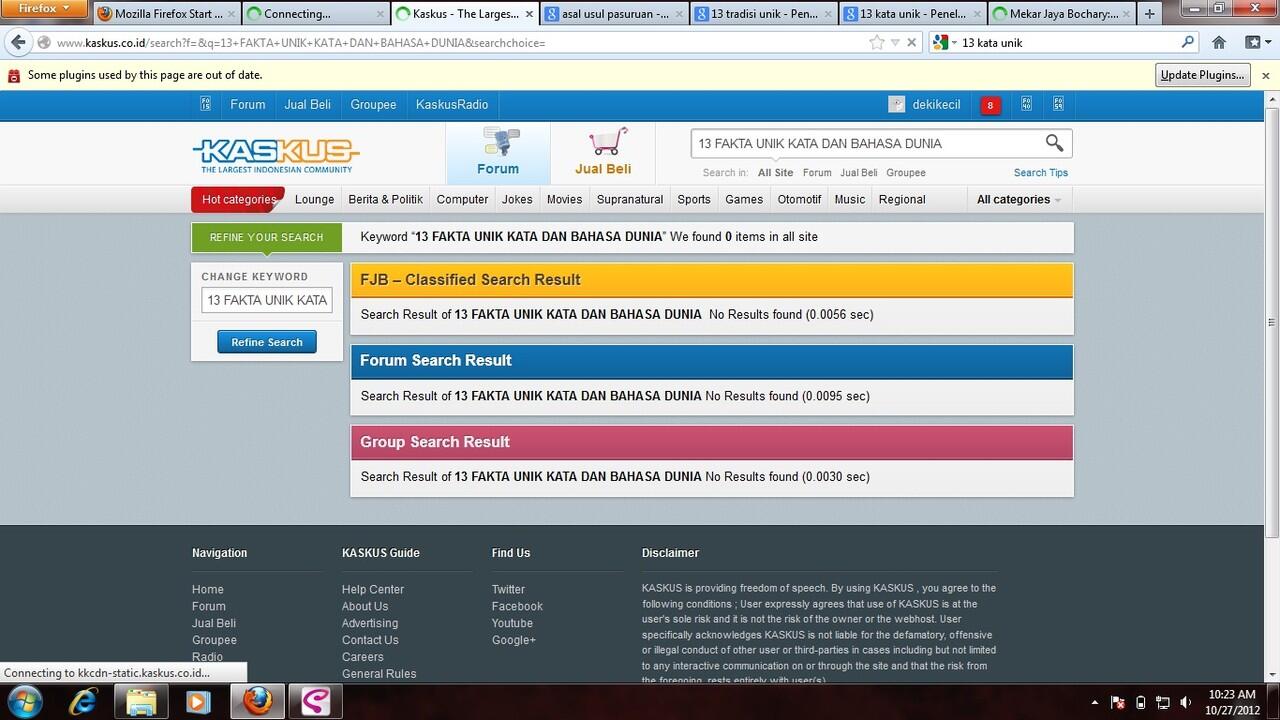The height and width of the screenshot is (720, 1280).
Task: Expand the All categories dropdown
Action: 1019,199
